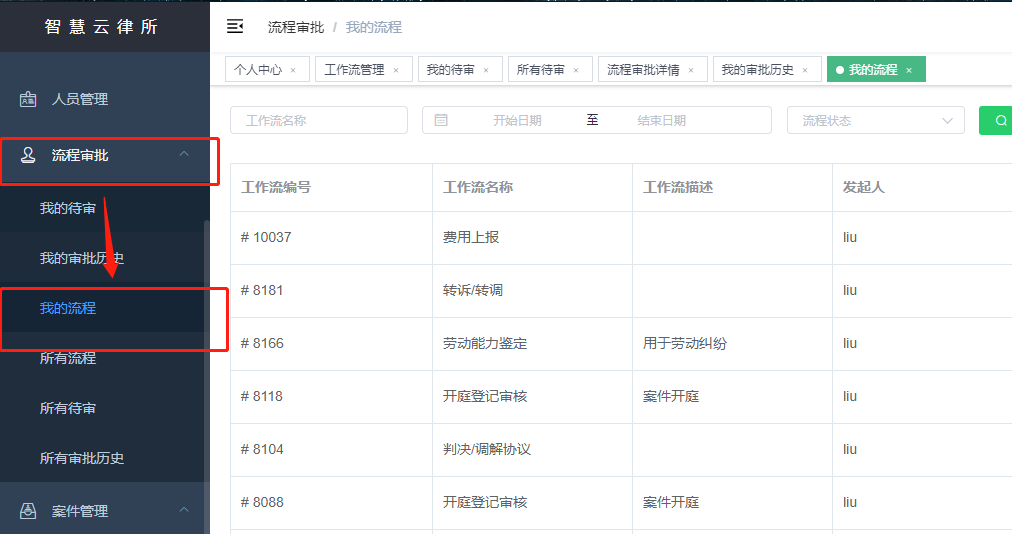This screenshot has width=1012, height=534.
Task: Select row number # 10037
Action: (266, 237)
